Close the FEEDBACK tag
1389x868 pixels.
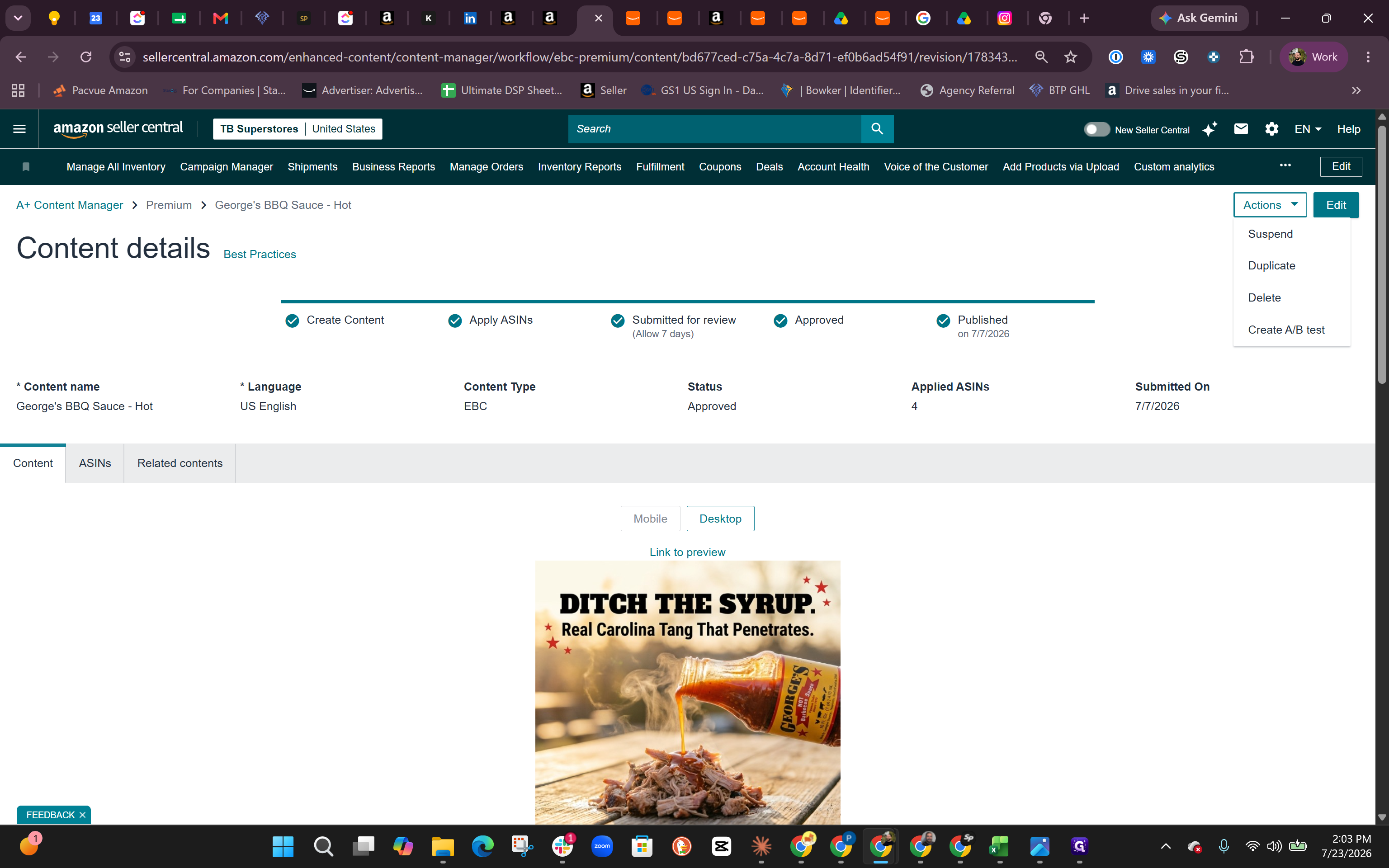click(83, 815)
